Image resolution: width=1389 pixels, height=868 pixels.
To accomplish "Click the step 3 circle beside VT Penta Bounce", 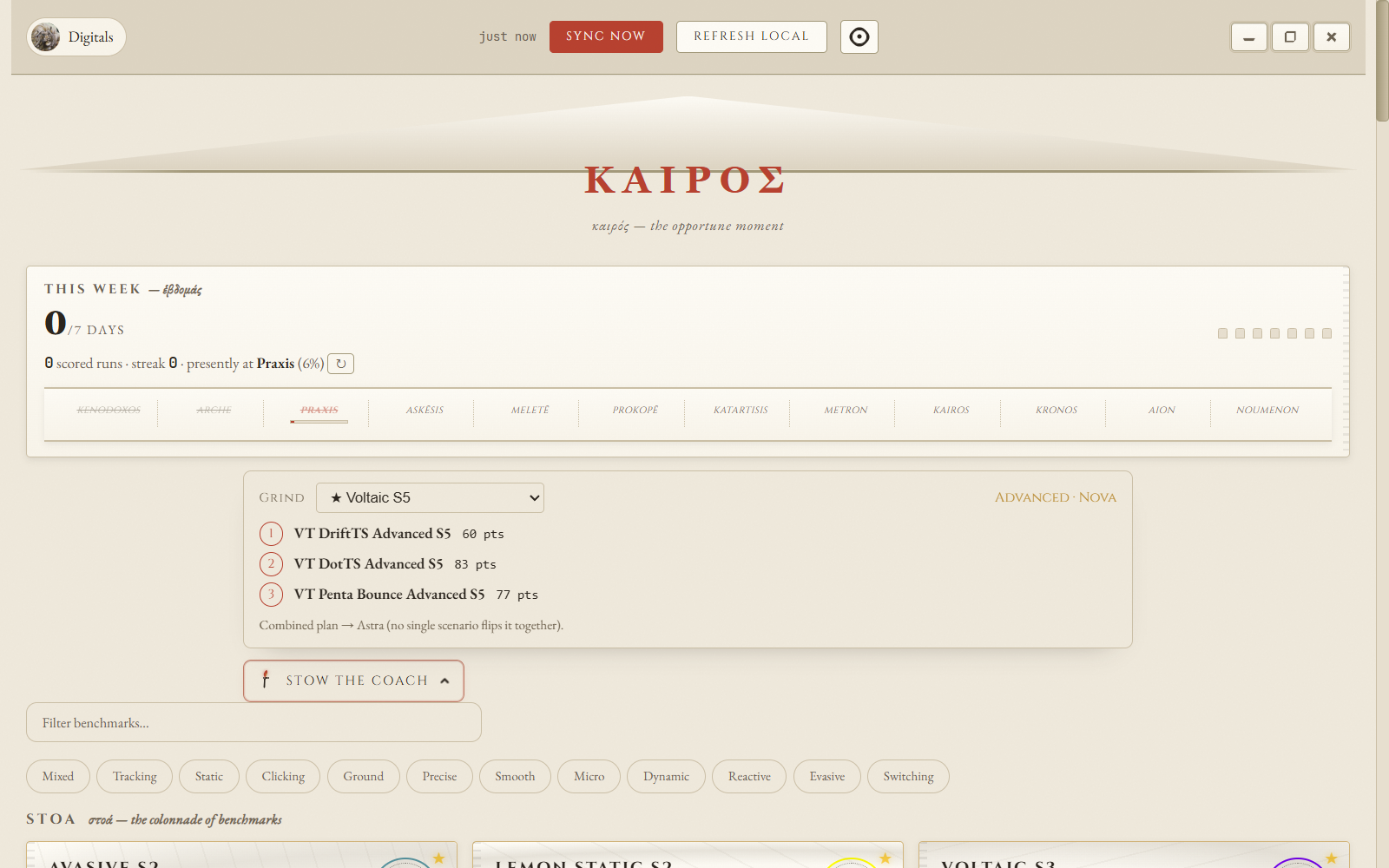I will coord(271,594).
